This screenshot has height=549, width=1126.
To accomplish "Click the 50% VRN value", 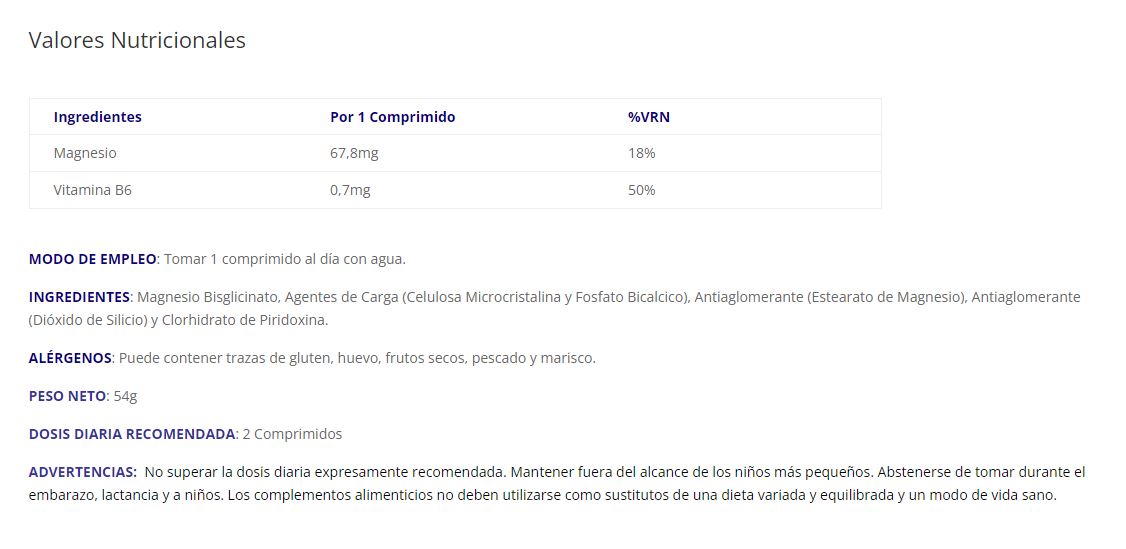I will (x=641, y=190).
